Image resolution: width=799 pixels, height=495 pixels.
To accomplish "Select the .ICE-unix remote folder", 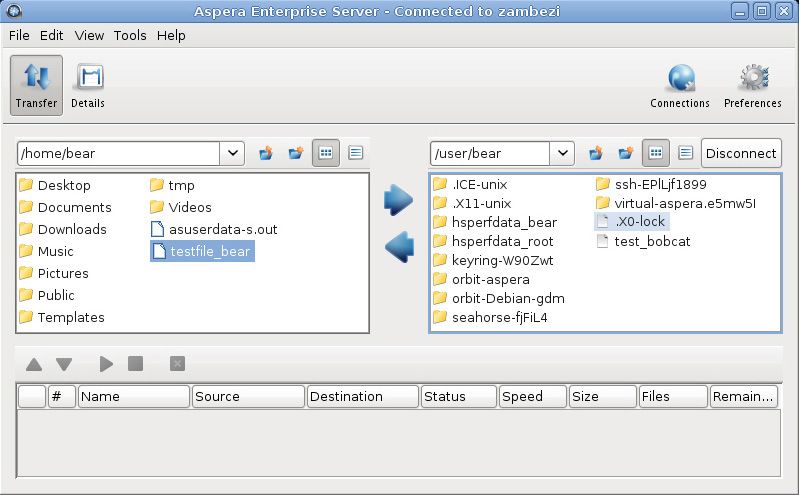I will coord(470,184).
